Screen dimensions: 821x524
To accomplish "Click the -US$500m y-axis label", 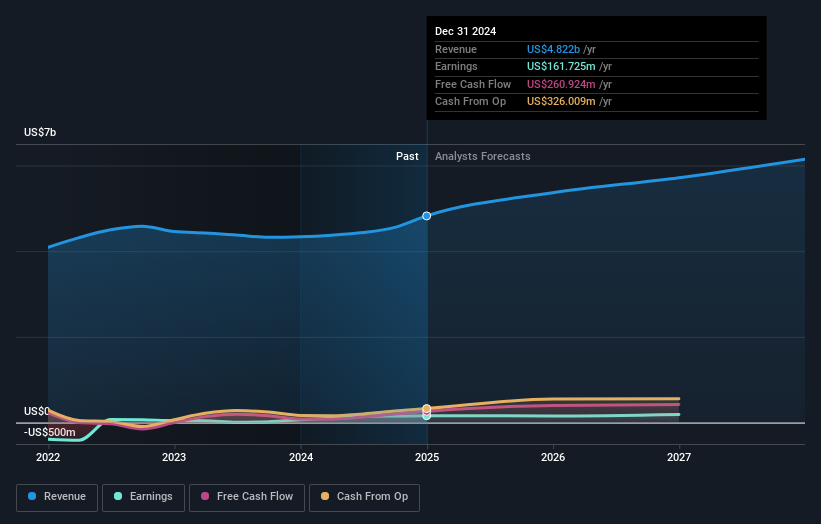I will pyautogui.click(x=50, y=432).
